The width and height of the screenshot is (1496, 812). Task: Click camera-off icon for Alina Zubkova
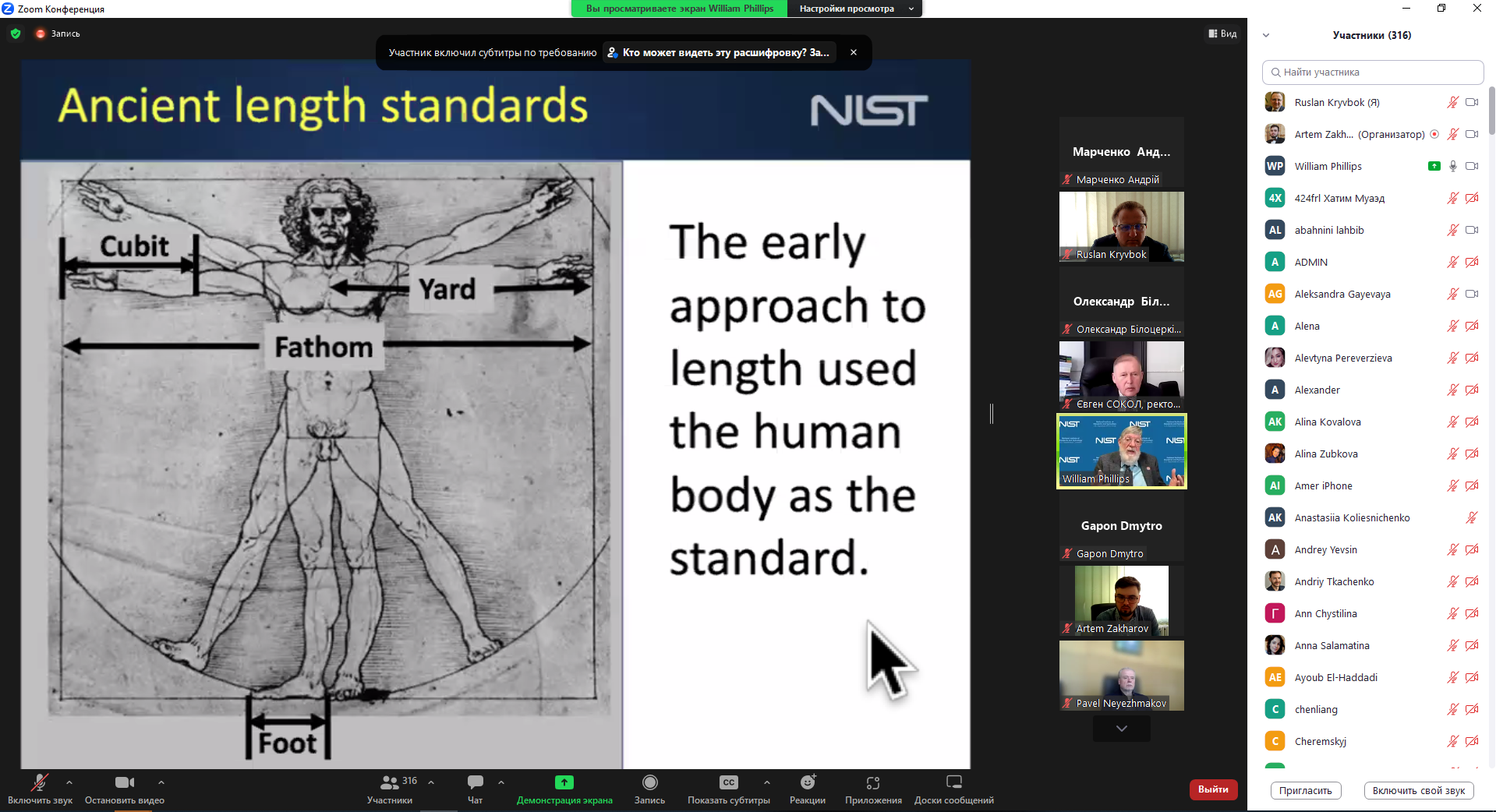[1472, 454]
